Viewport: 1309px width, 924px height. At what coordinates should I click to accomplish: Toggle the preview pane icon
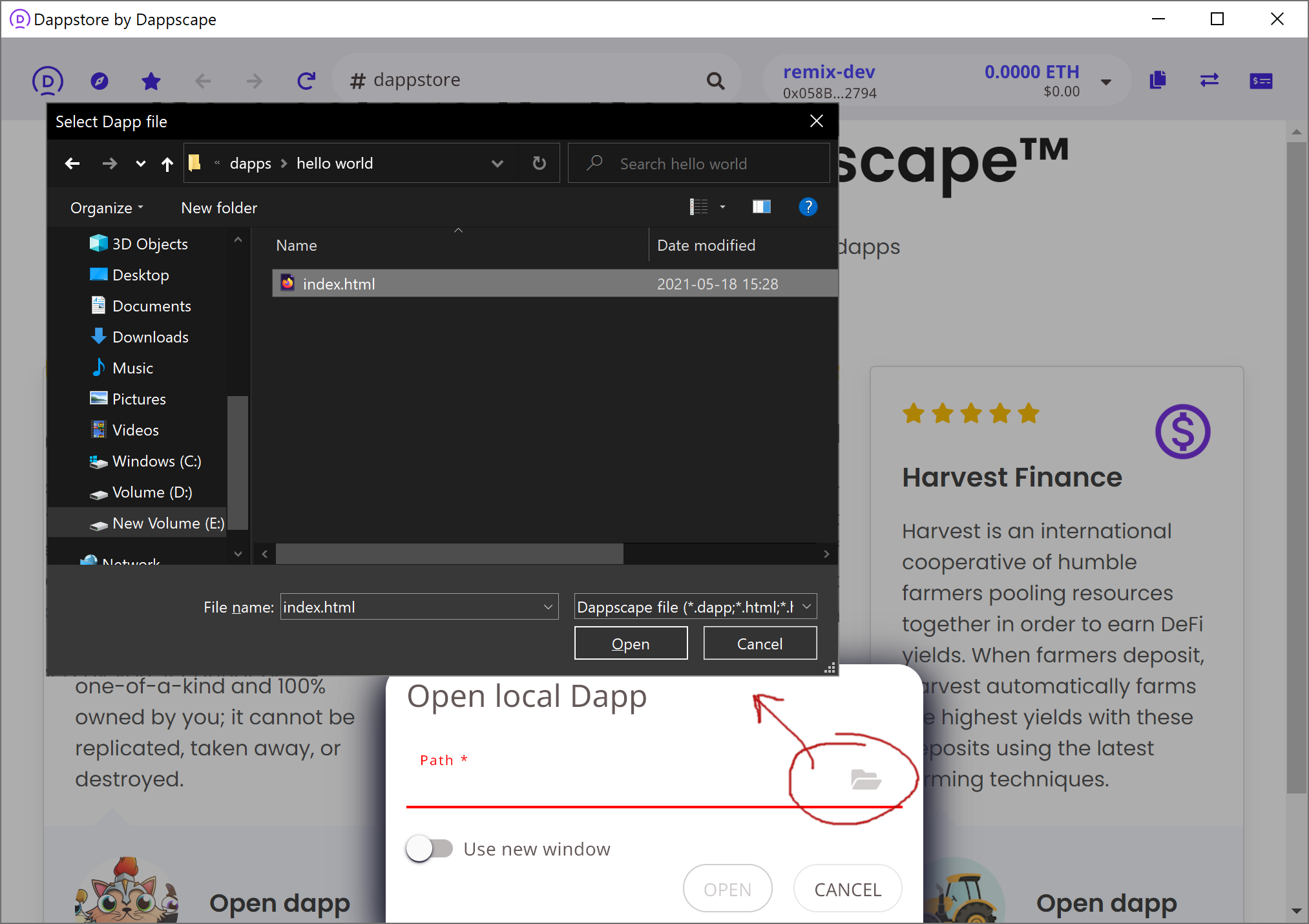(x=762, y=207)
